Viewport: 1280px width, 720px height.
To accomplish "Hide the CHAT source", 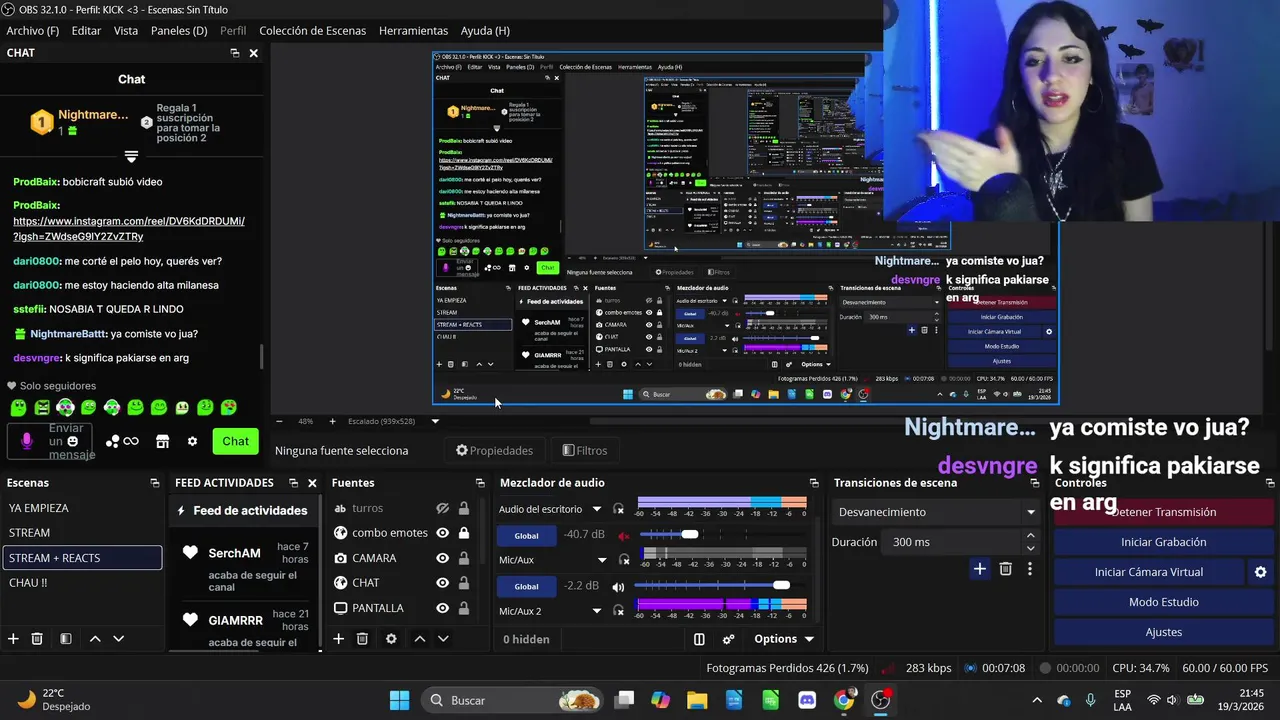I will tap(442, 583).
